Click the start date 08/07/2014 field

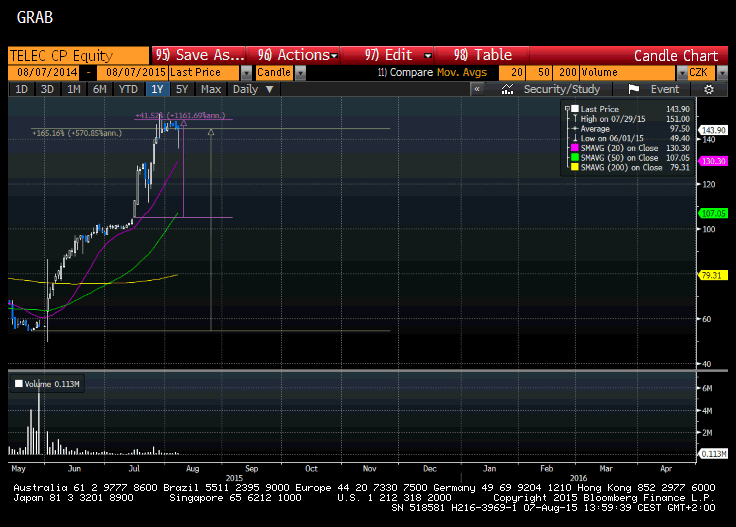coord(44,73)
